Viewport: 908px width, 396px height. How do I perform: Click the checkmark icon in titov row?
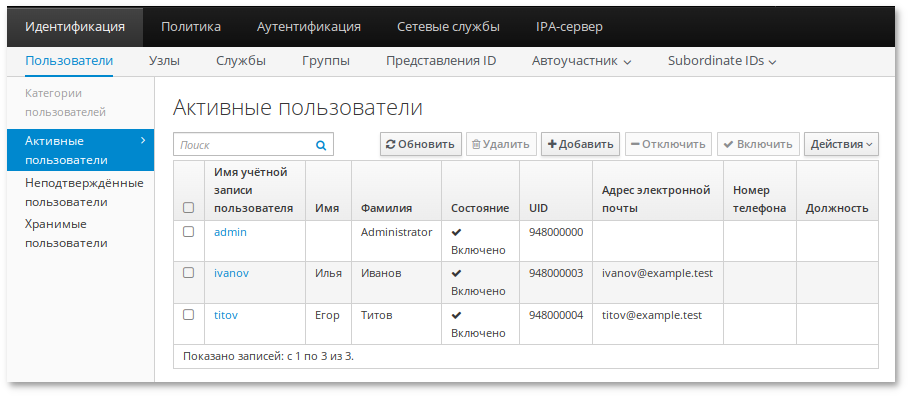click(456, 316)
